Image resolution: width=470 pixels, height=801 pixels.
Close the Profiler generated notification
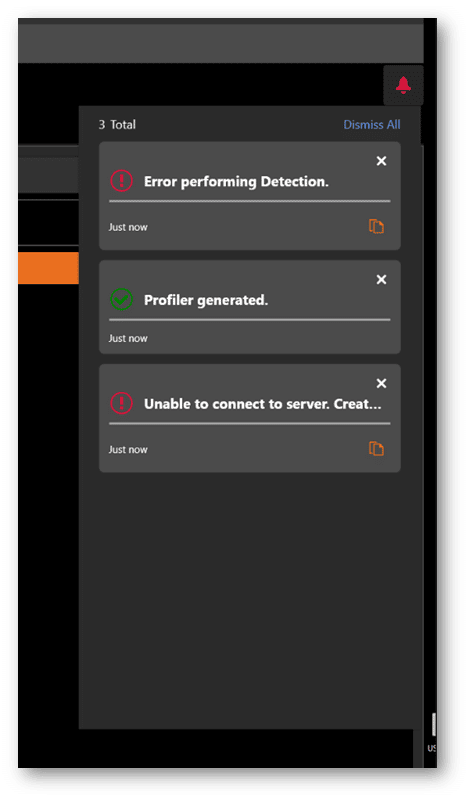(x=381, y=279)
